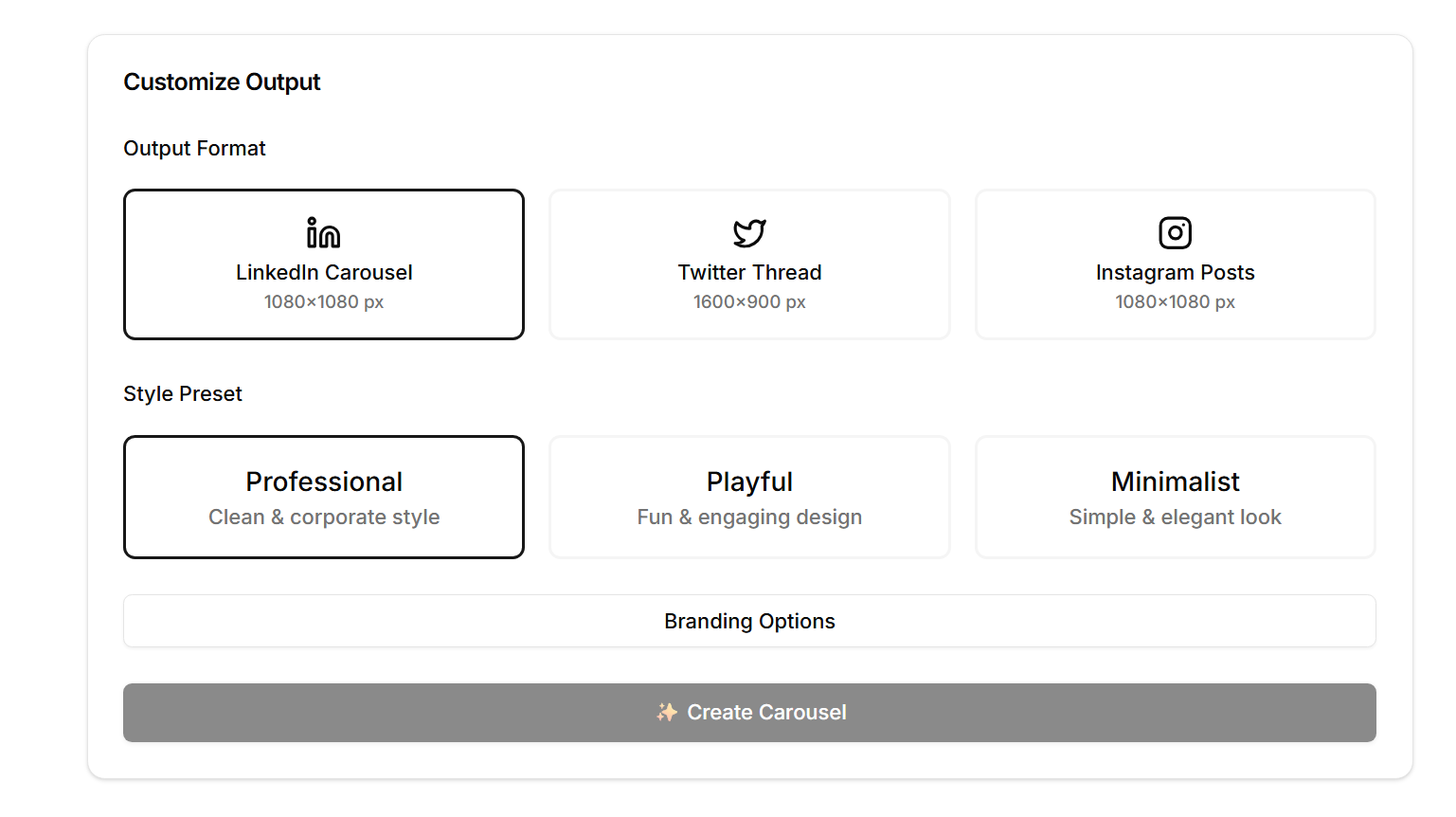Screen dimensions: 1456x817
Task: Click the Create Carousel button
Action: click(x=748, y=712)
